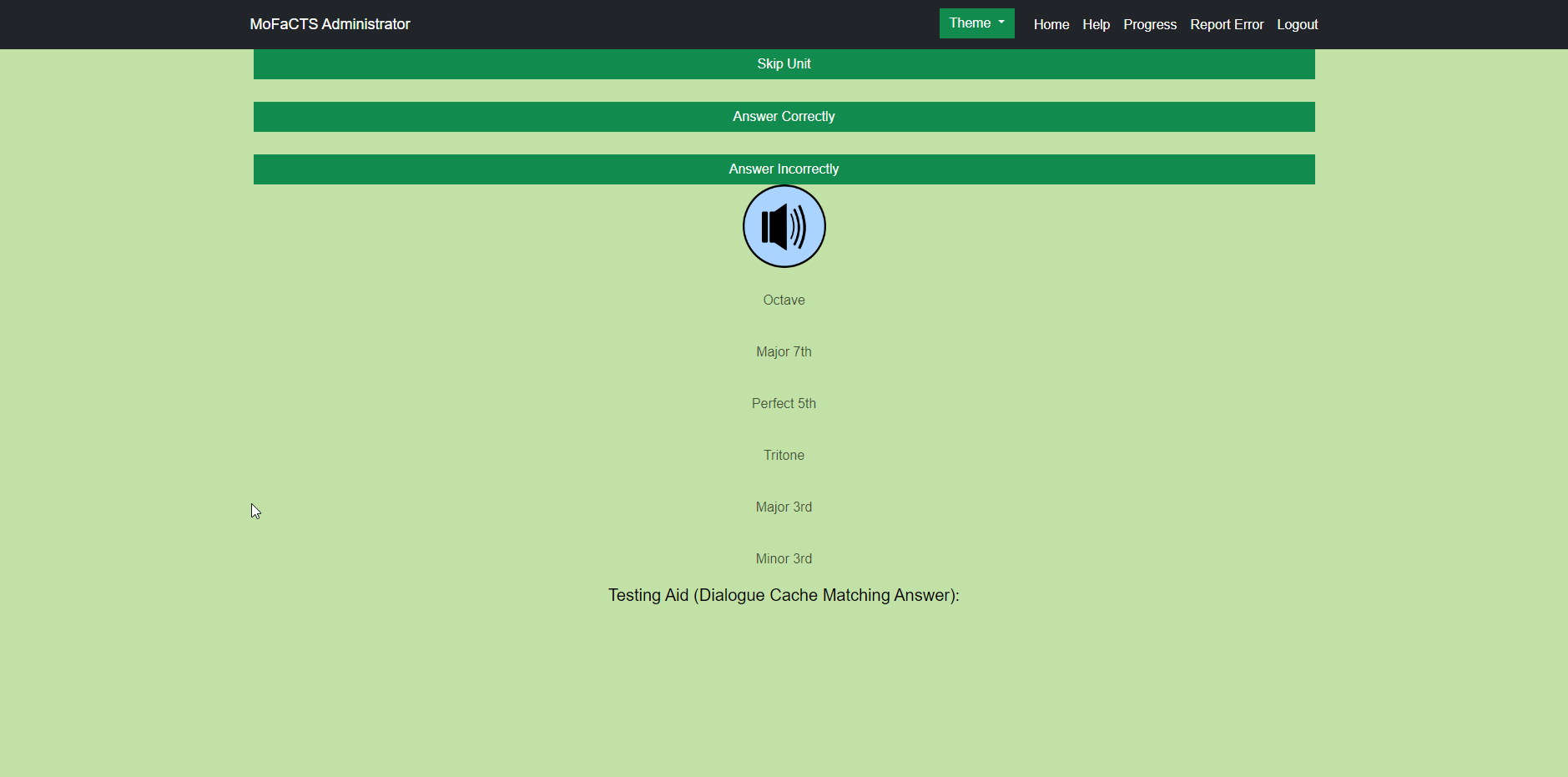
Task: Select the Tritone answer option
Action: pos(783,455)
